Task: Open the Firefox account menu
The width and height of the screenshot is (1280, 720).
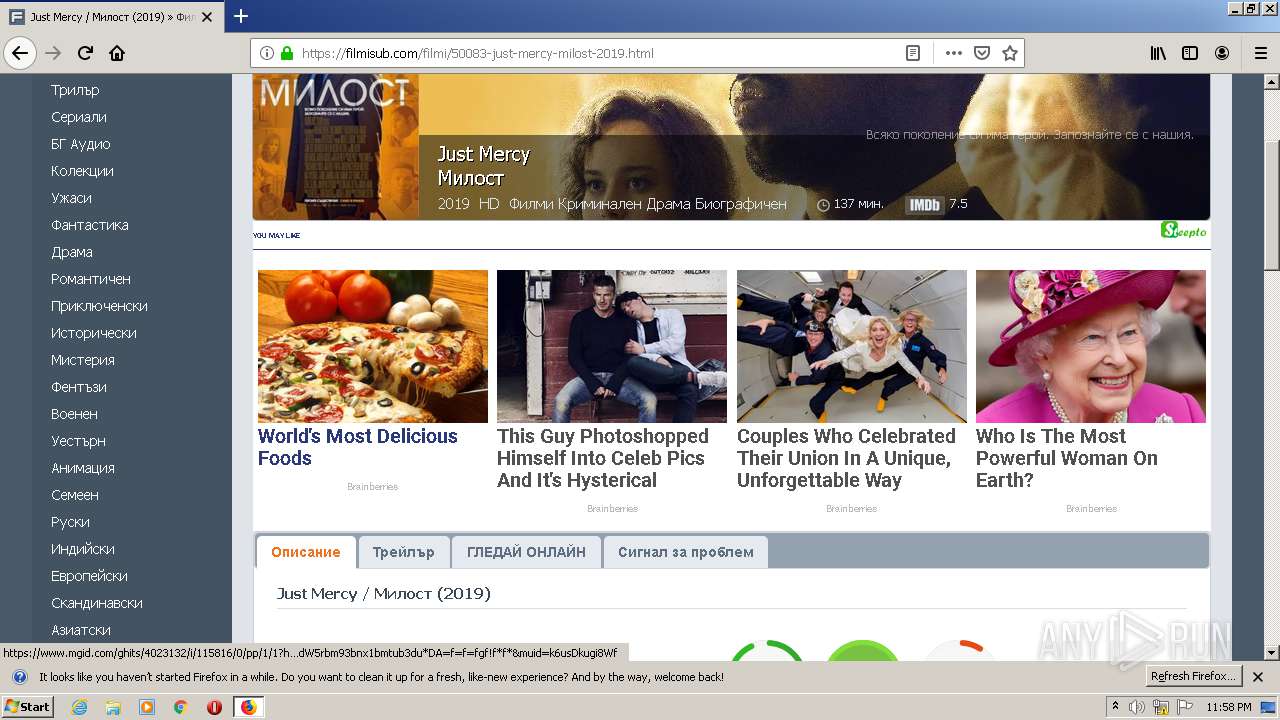Action: (1222, 53)
